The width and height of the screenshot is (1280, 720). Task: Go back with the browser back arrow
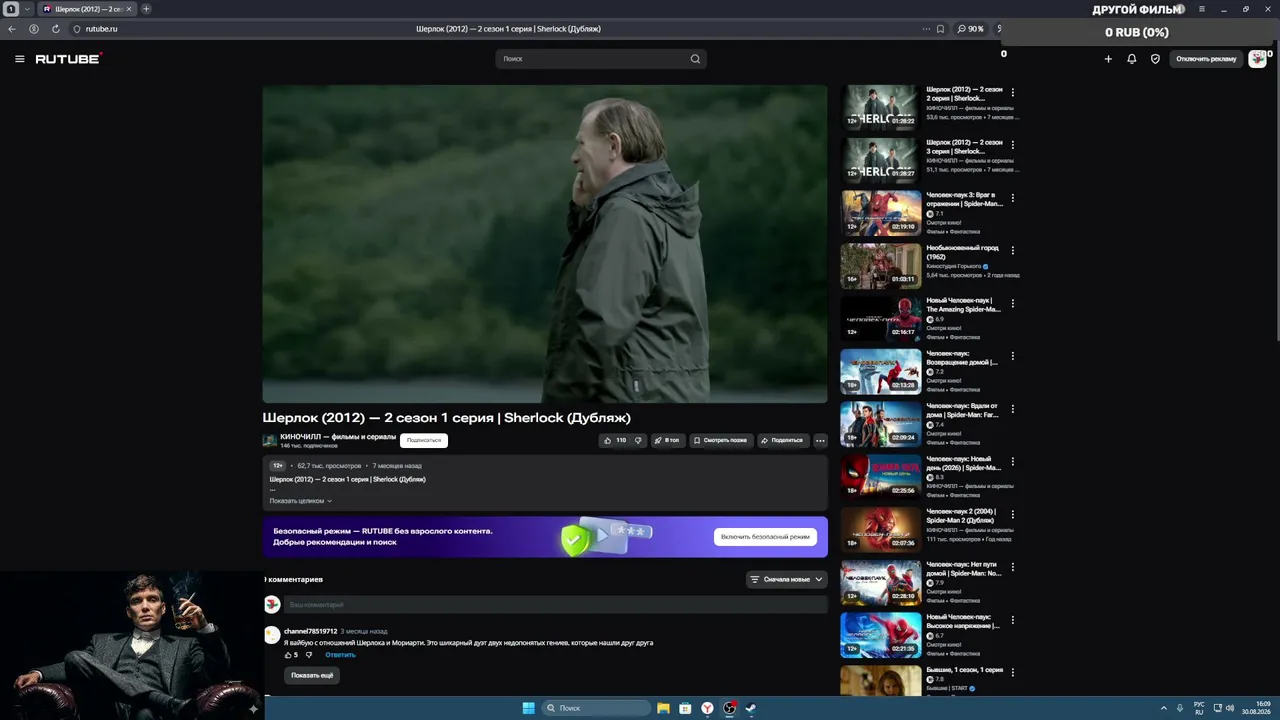[x=12, y=29]
